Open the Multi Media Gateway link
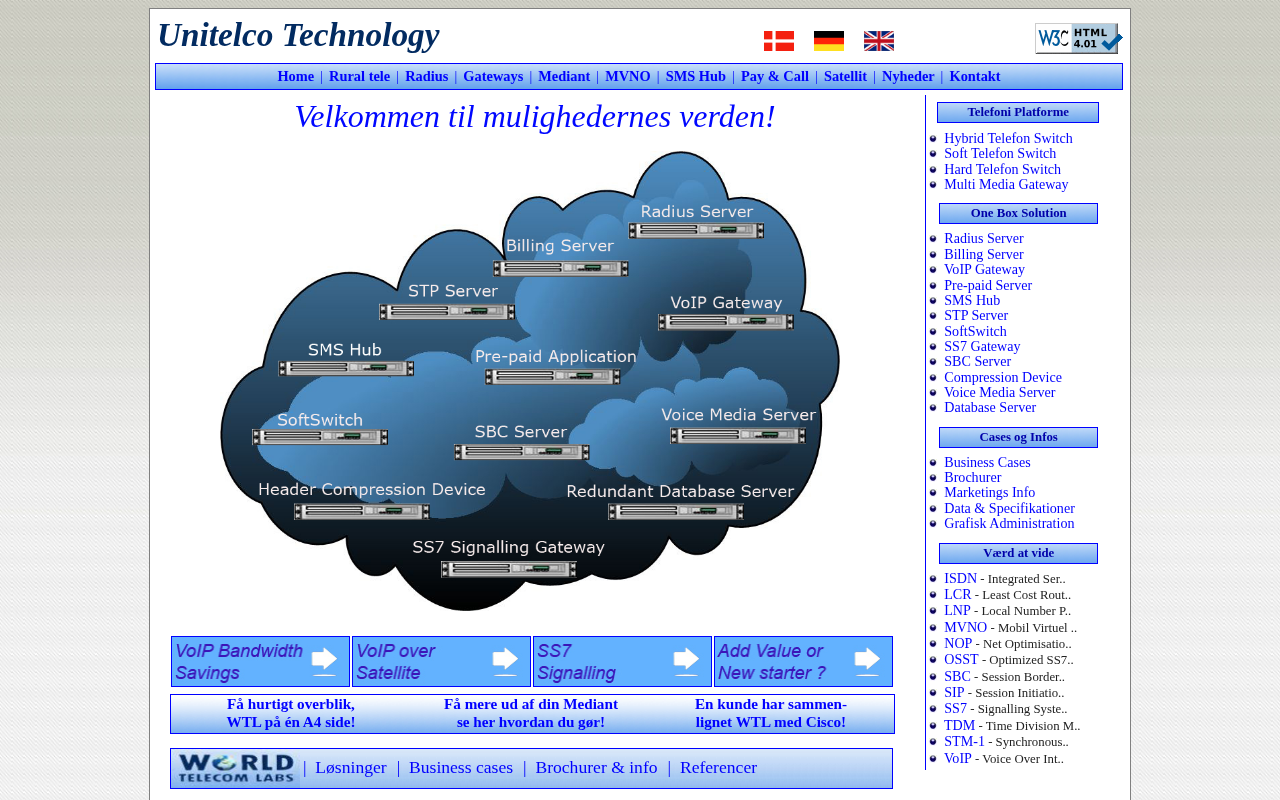Image resolution: width=1280 pixels, height=800 pixels. pos(1006,185)
